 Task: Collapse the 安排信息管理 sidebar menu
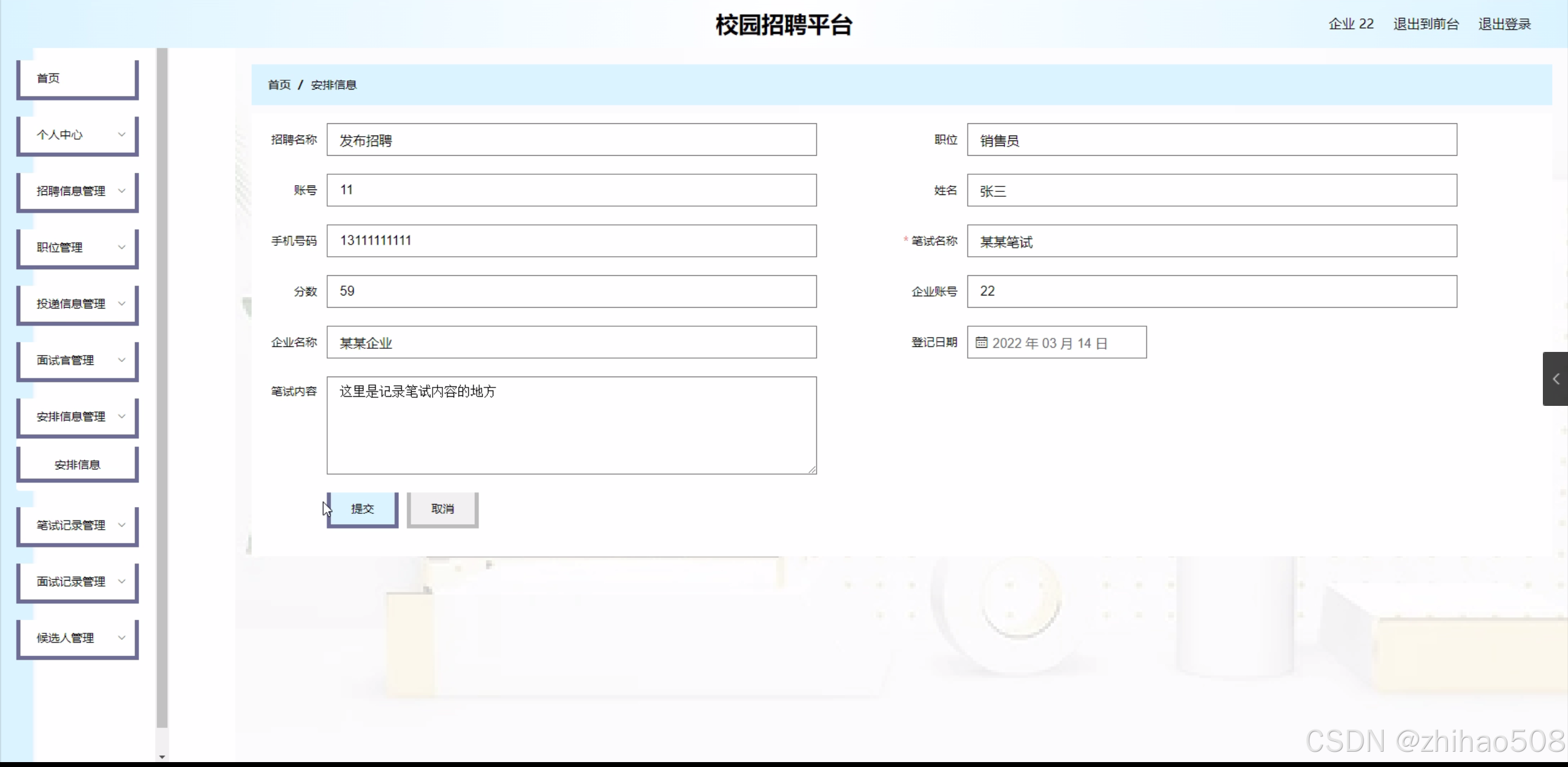(77, 417)
